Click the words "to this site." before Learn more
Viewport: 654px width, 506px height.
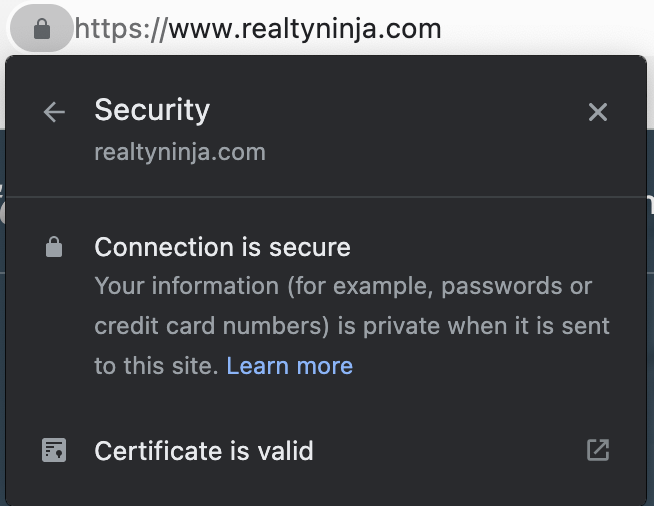157,366
